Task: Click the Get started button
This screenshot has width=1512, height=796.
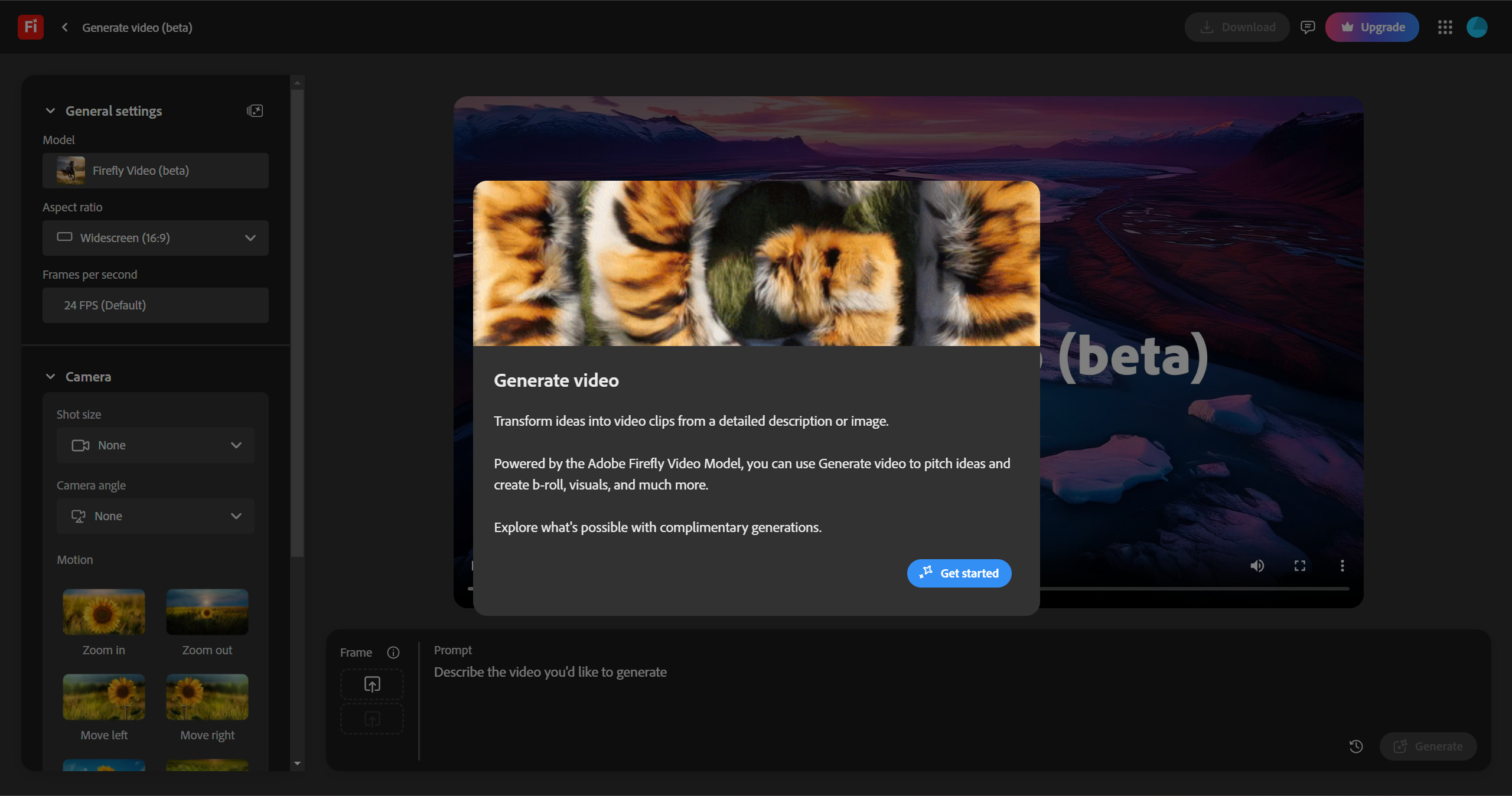Action: (959, 573)
